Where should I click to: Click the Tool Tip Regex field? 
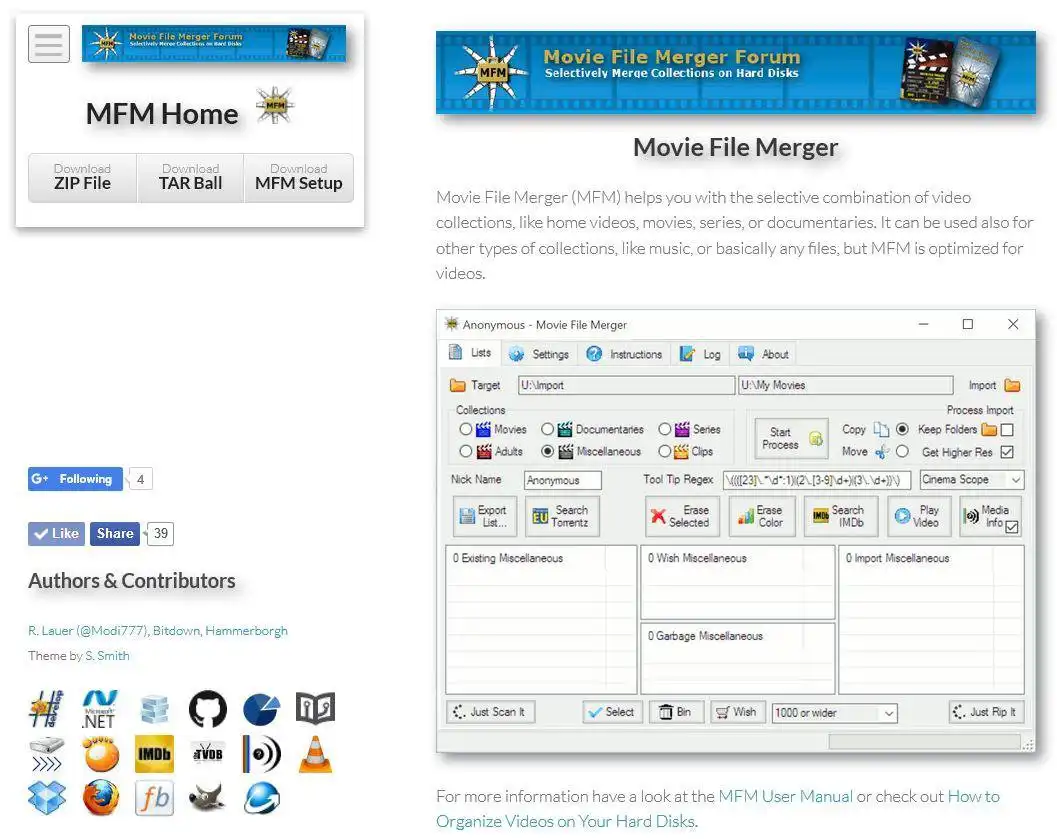click(x=816, y=480)
